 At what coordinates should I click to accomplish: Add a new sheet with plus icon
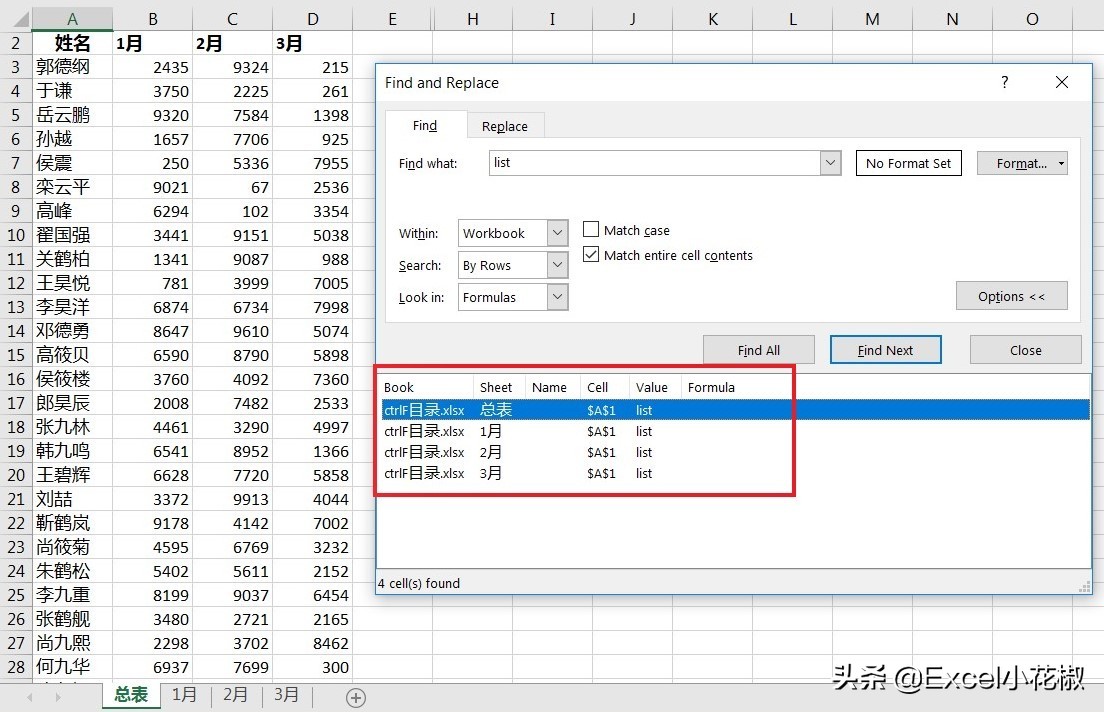[x=356, y=697]
